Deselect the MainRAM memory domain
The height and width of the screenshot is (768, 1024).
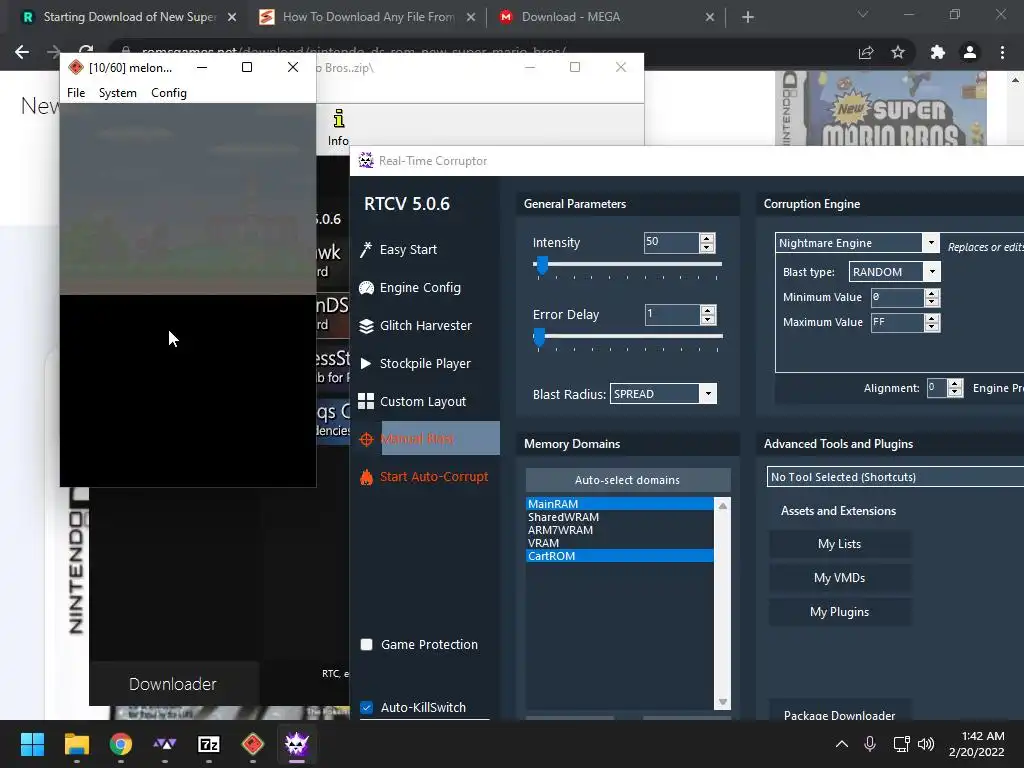[619, 504]
